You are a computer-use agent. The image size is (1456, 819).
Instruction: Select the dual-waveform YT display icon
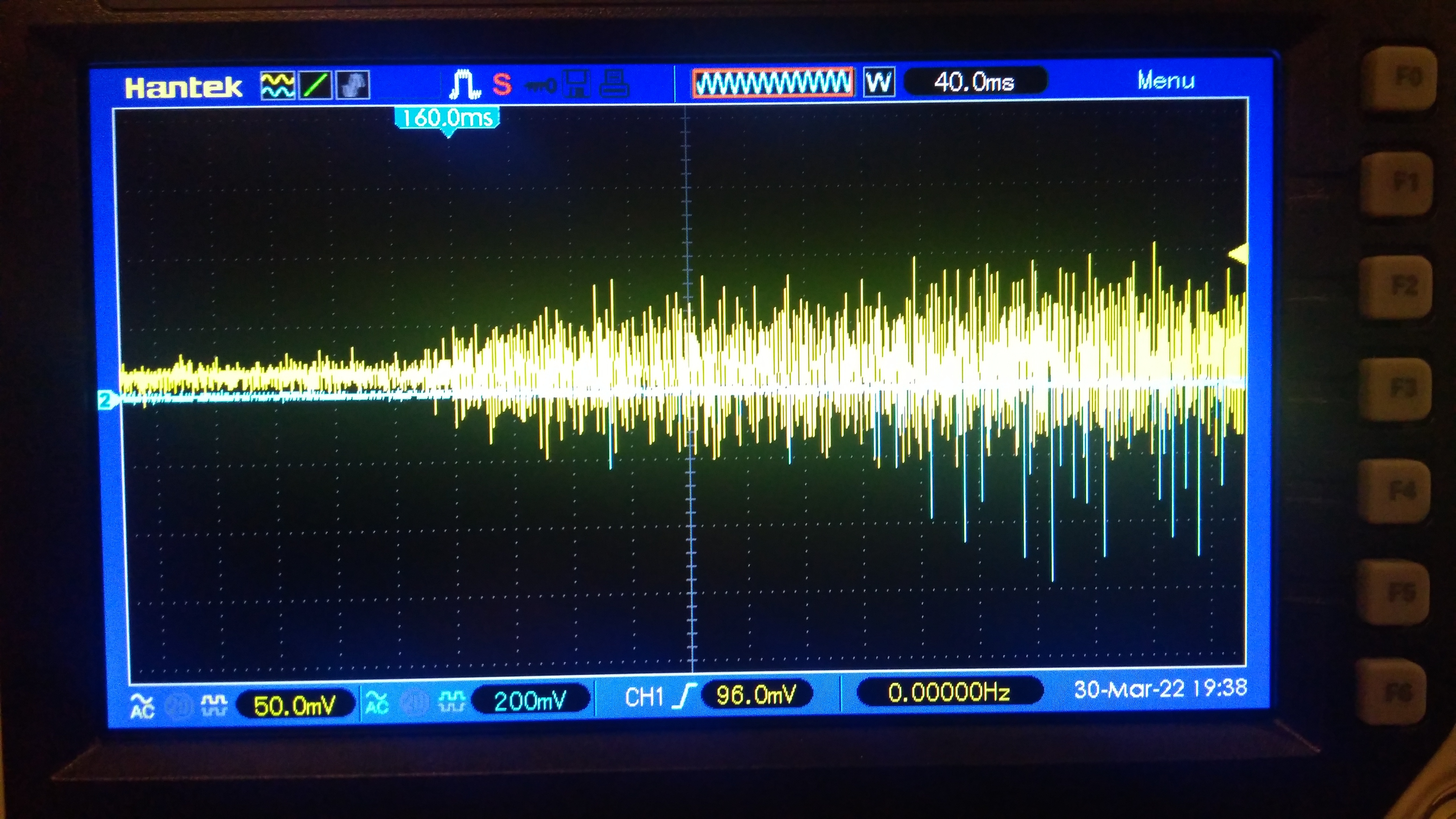(x=278, y=85)
